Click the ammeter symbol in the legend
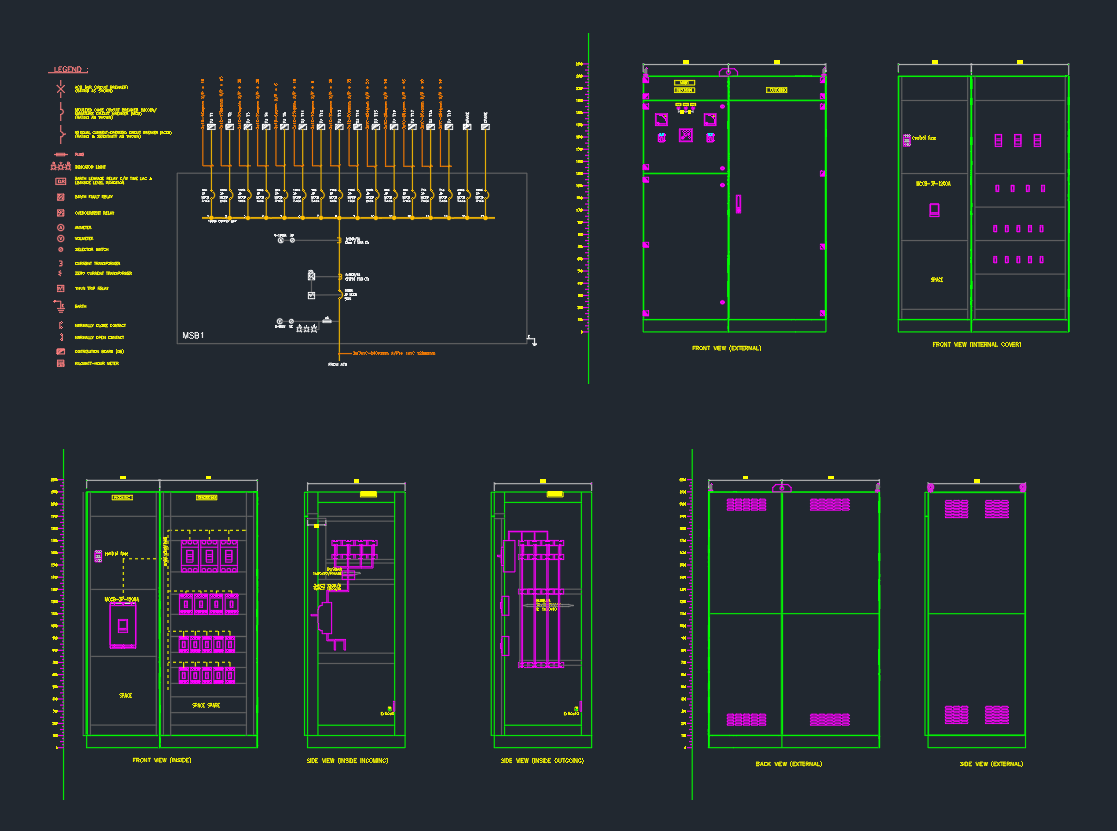This screenshot has width=1117, height=831. point(61,228)
